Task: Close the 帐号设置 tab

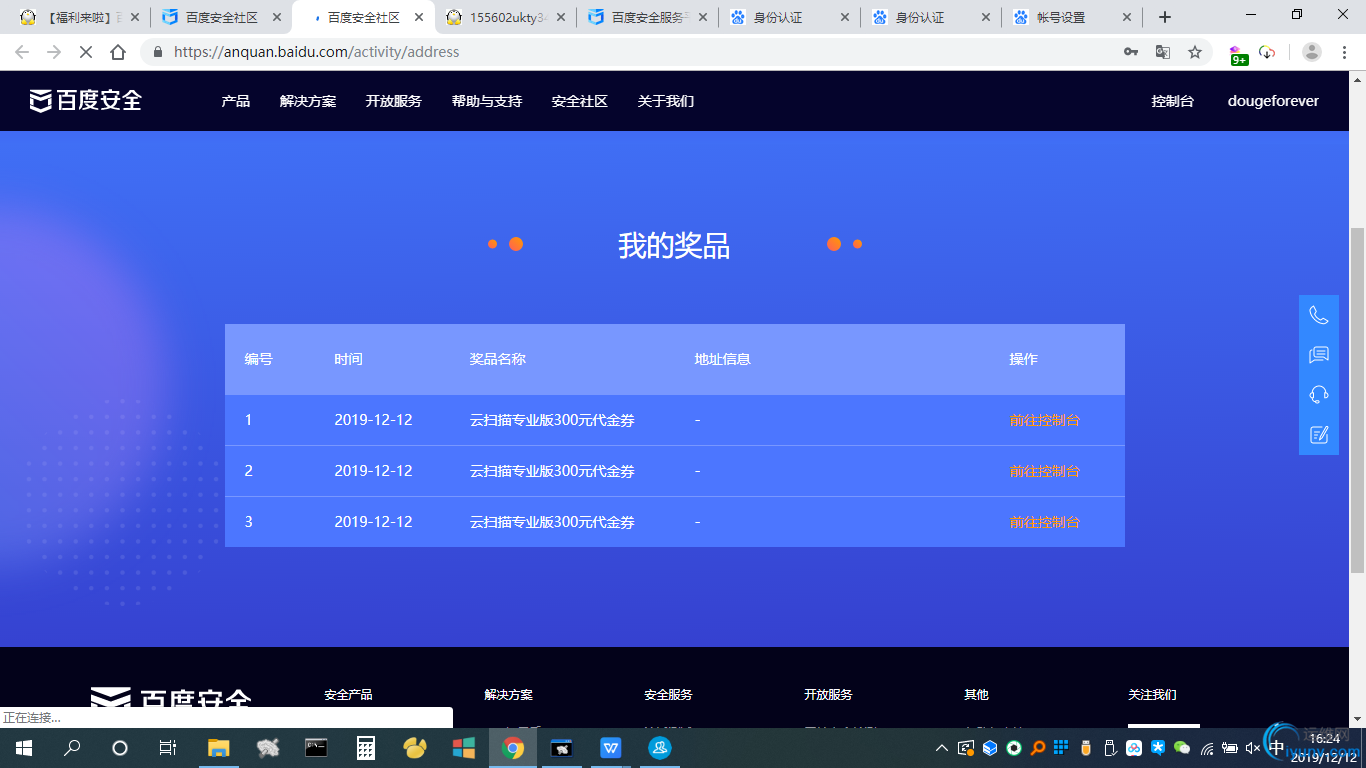Action: 1128,17
